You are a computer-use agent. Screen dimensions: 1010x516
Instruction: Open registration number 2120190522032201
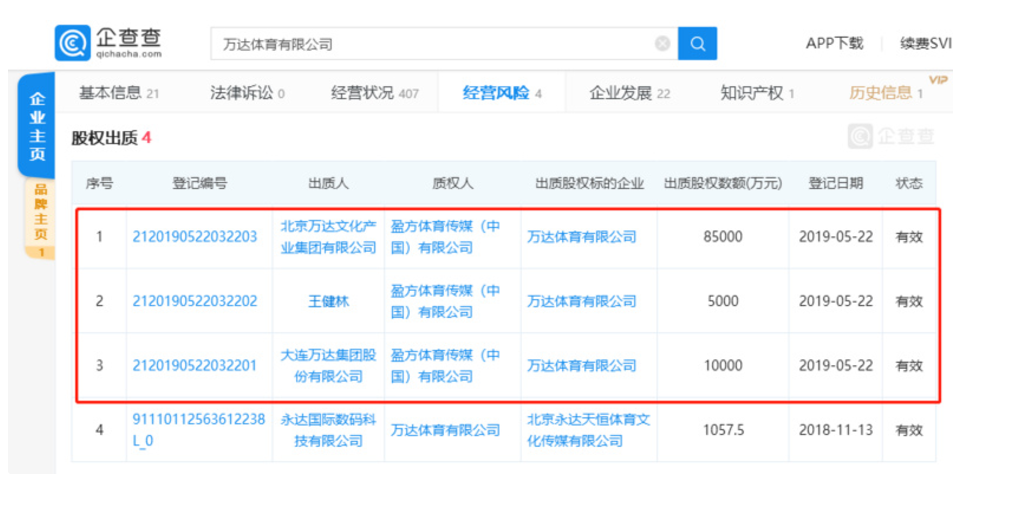pos(195,365)
